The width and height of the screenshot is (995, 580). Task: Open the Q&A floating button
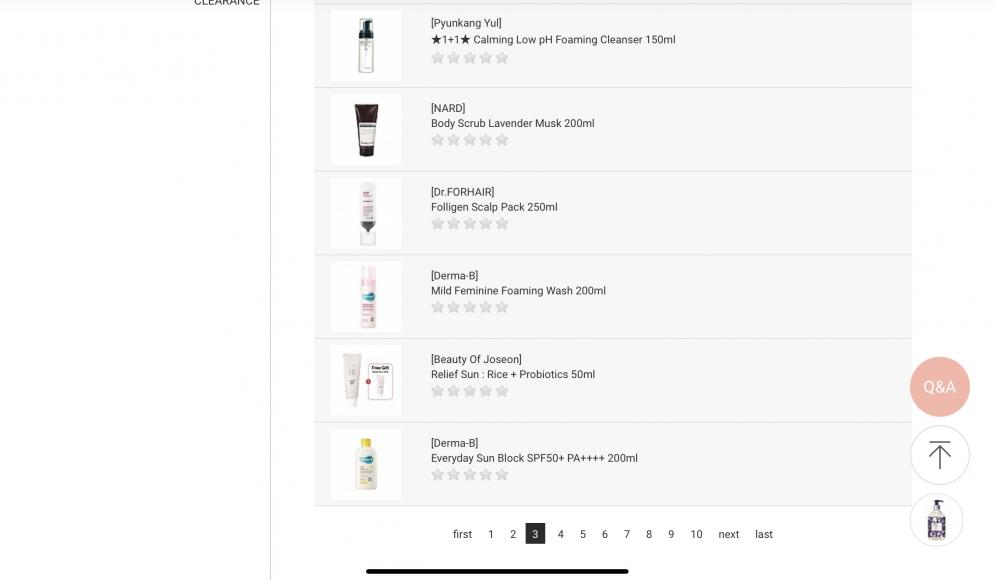[x=939, y=386]
